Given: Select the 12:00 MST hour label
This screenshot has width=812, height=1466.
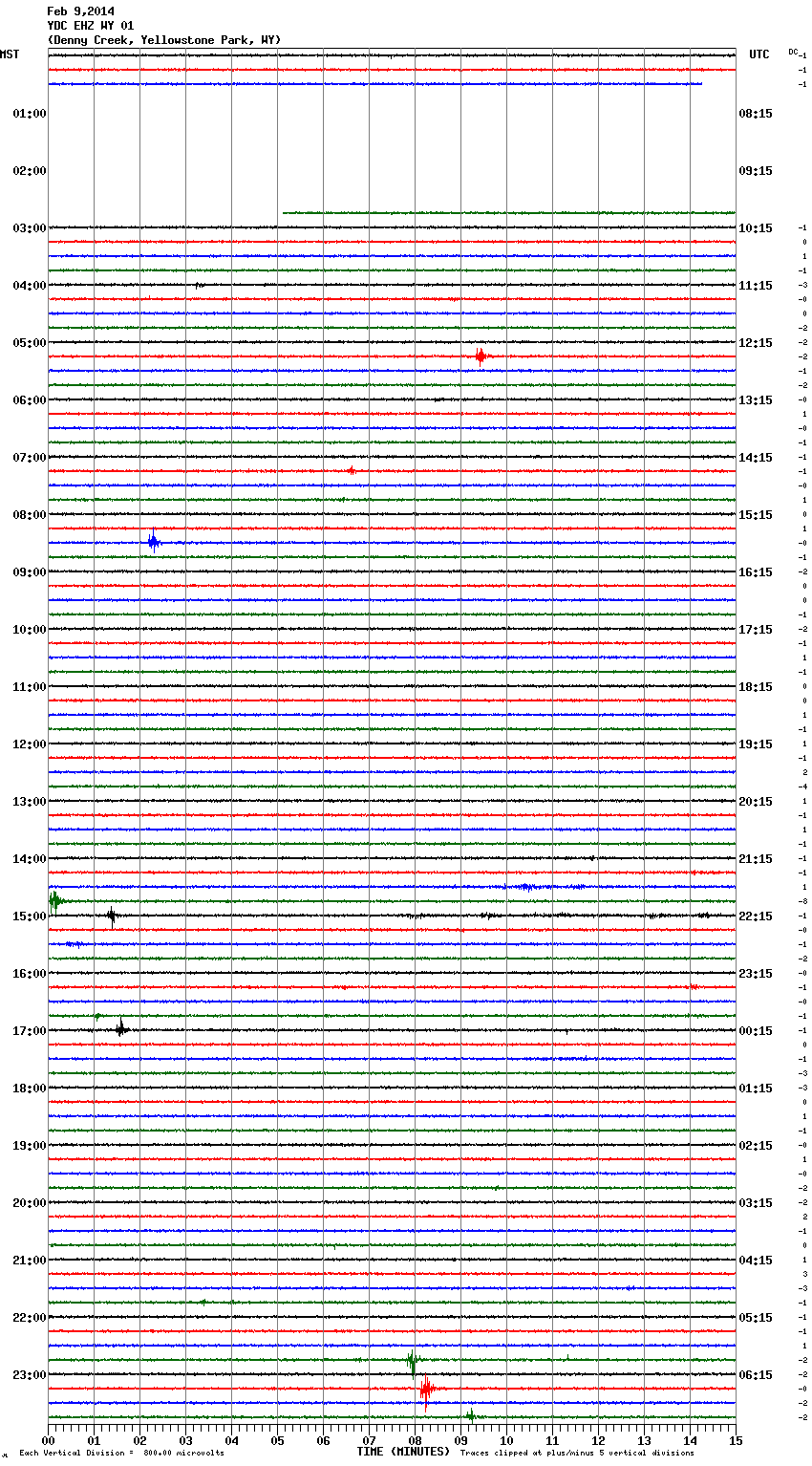Looking at the screenshot, I should tap(30, 744).
